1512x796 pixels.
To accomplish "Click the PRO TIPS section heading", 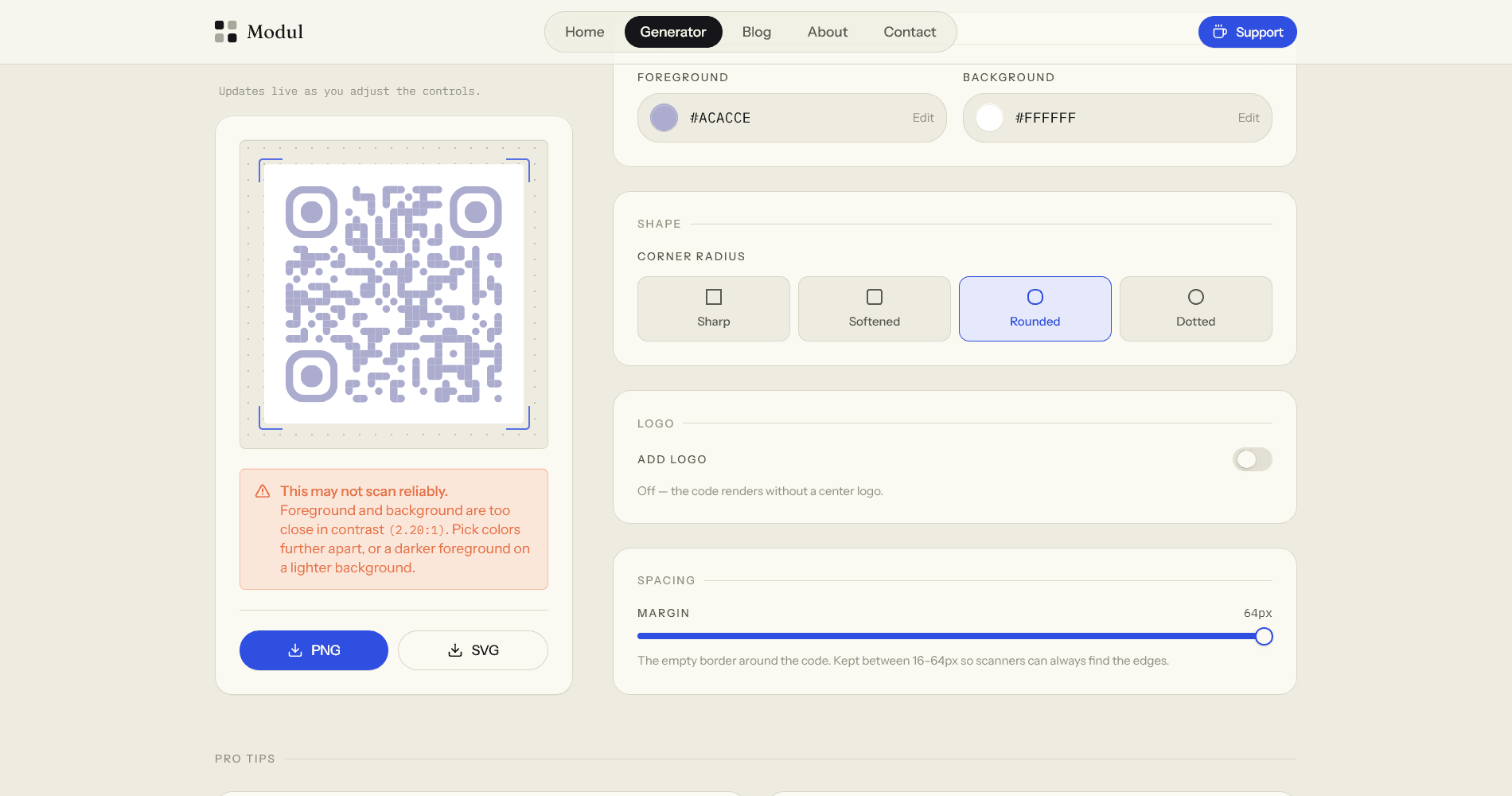I will tap(245, 759).
